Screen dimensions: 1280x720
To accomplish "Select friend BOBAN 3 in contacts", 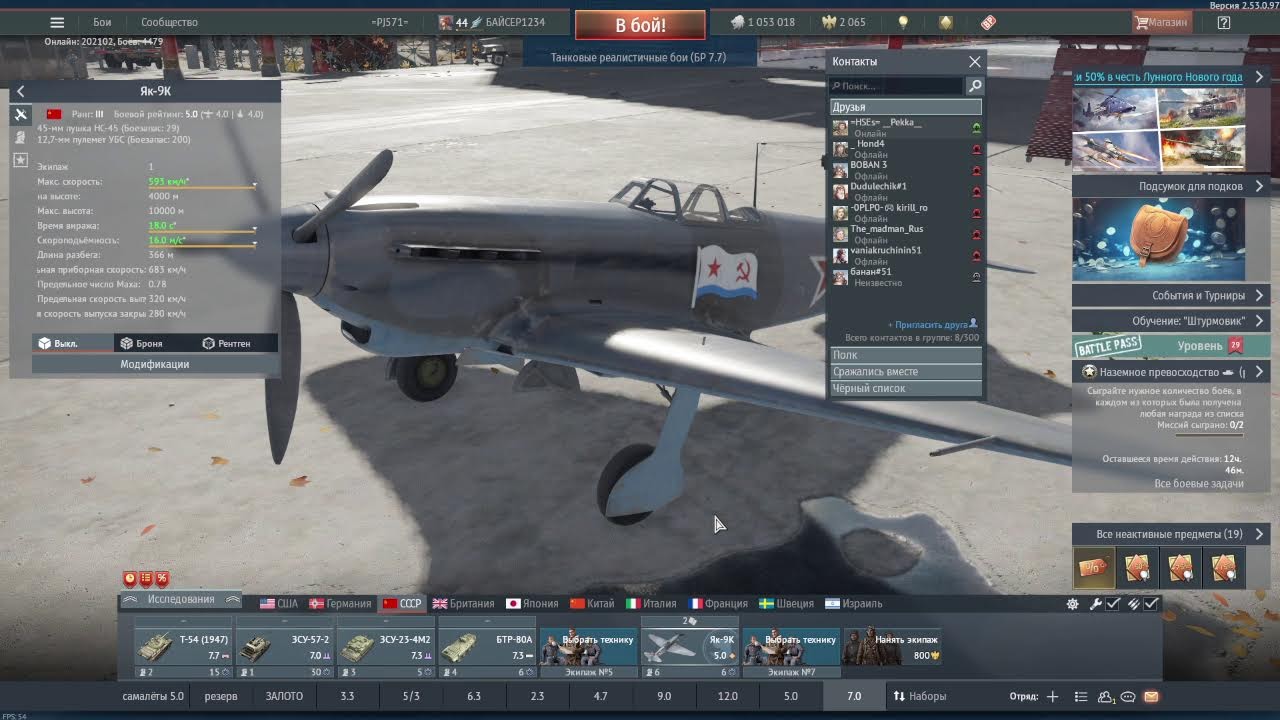I will pos(906,170).
